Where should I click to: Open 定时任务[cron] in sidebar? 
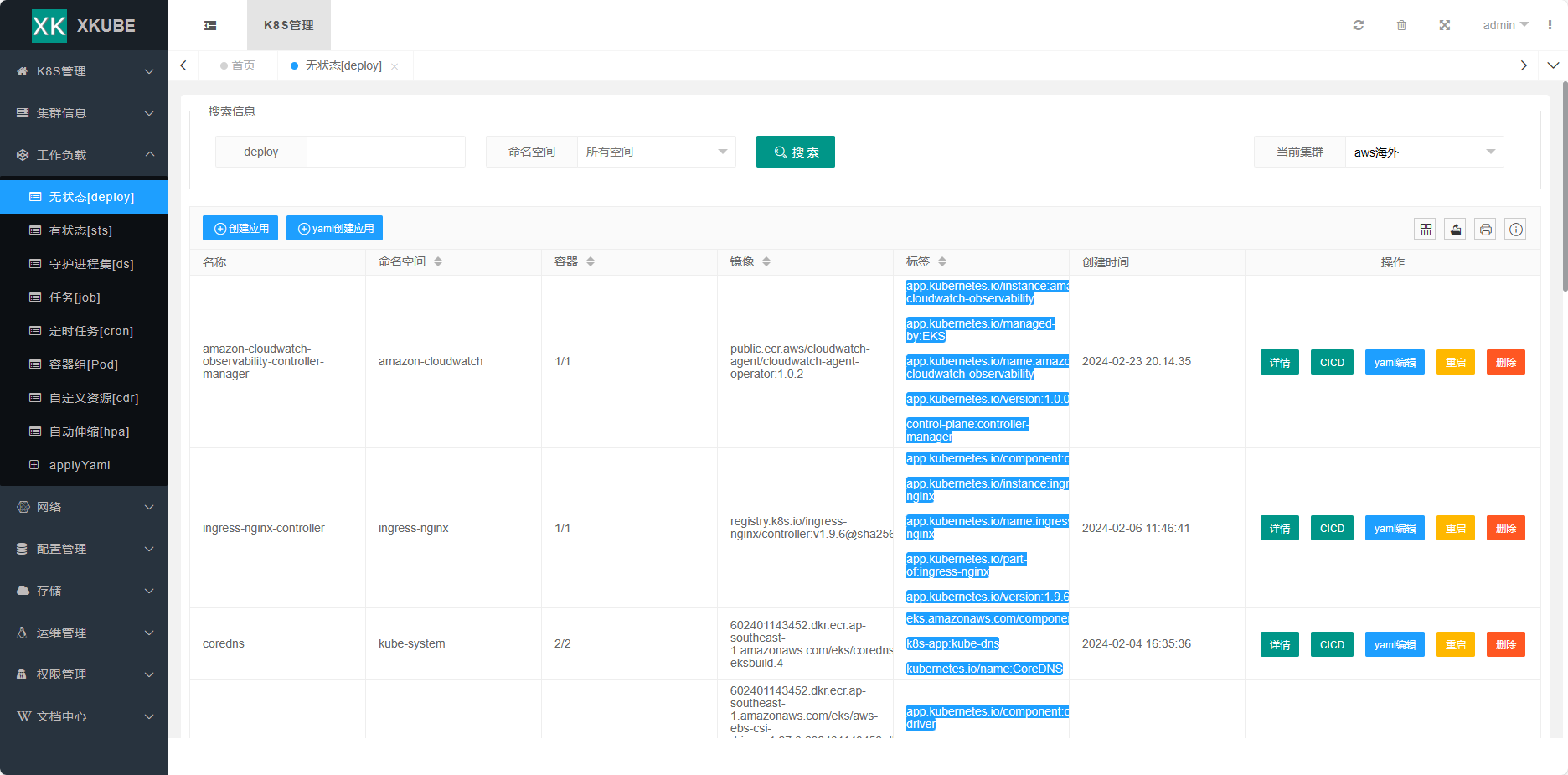[84, 331]
